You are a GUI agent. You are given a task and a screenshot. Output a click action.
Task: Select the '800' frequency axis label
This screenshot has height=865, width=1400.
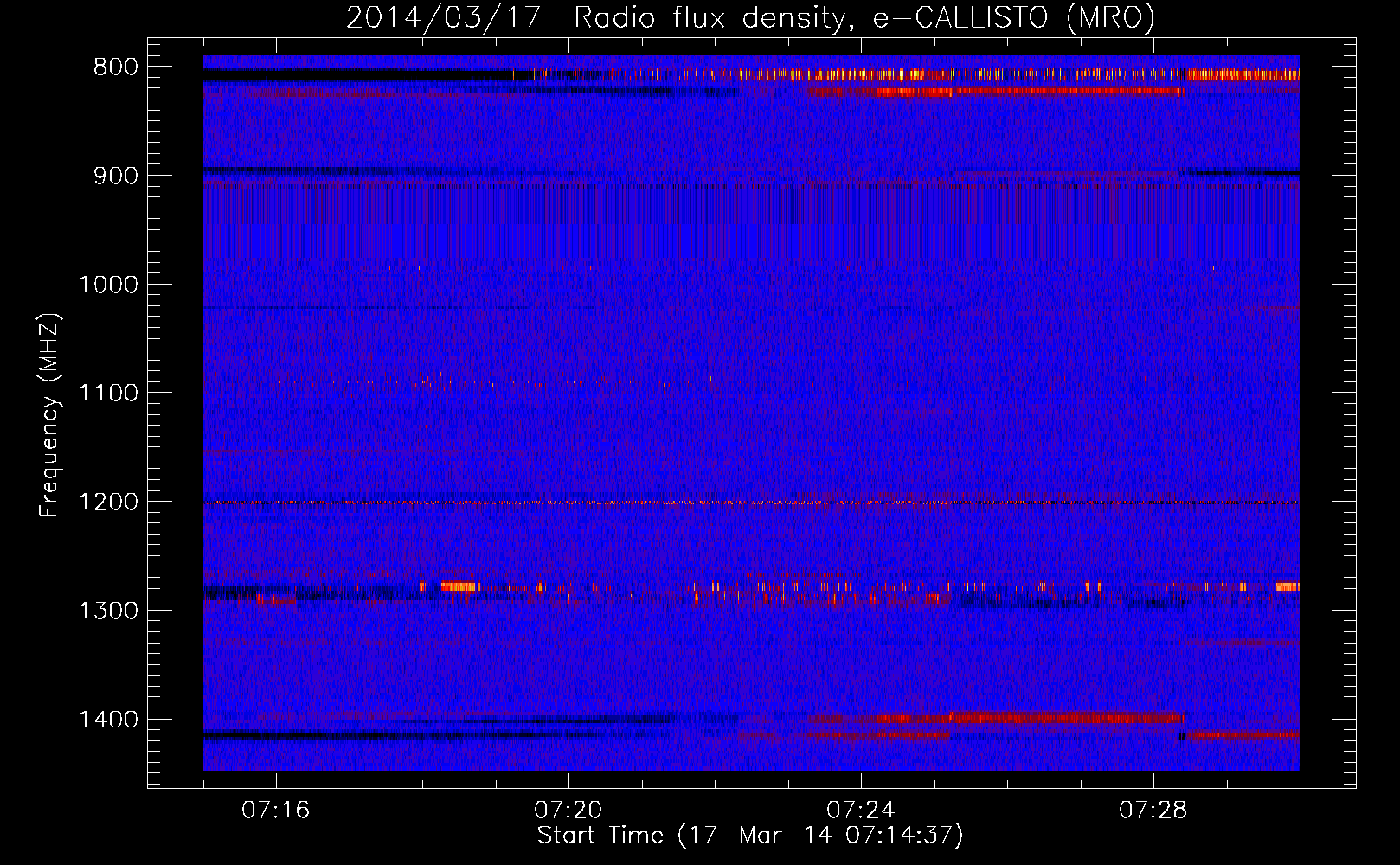[116, 67]
